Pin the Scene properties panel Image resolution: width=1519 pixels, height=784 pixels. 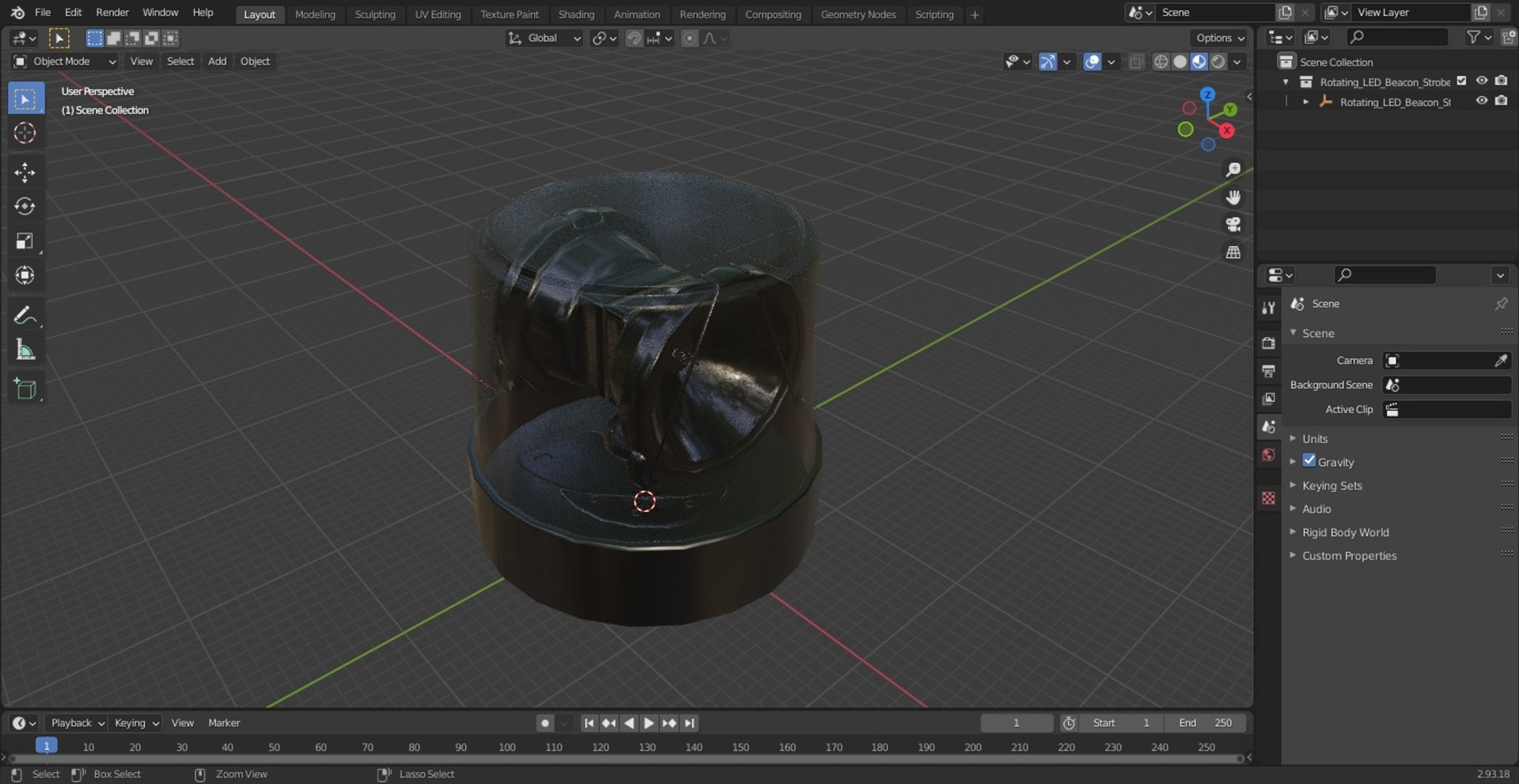click(1501, 304)
